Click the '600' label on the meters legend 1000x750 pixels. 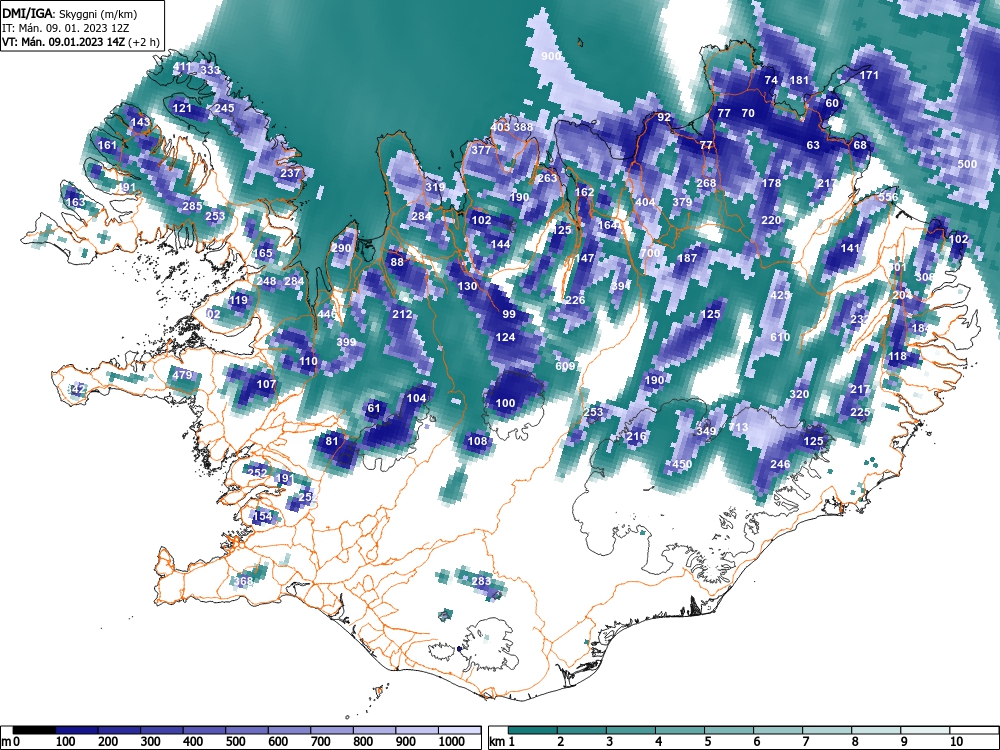coord(277,742)
